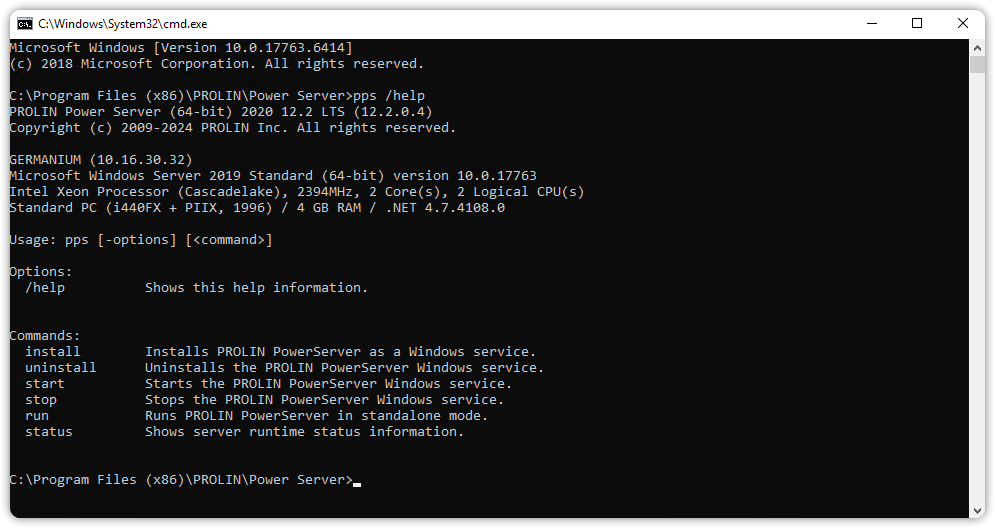Click the cmd.exe icon in title bar
This screenshot has height=528, width=995.
pos(24,23)
